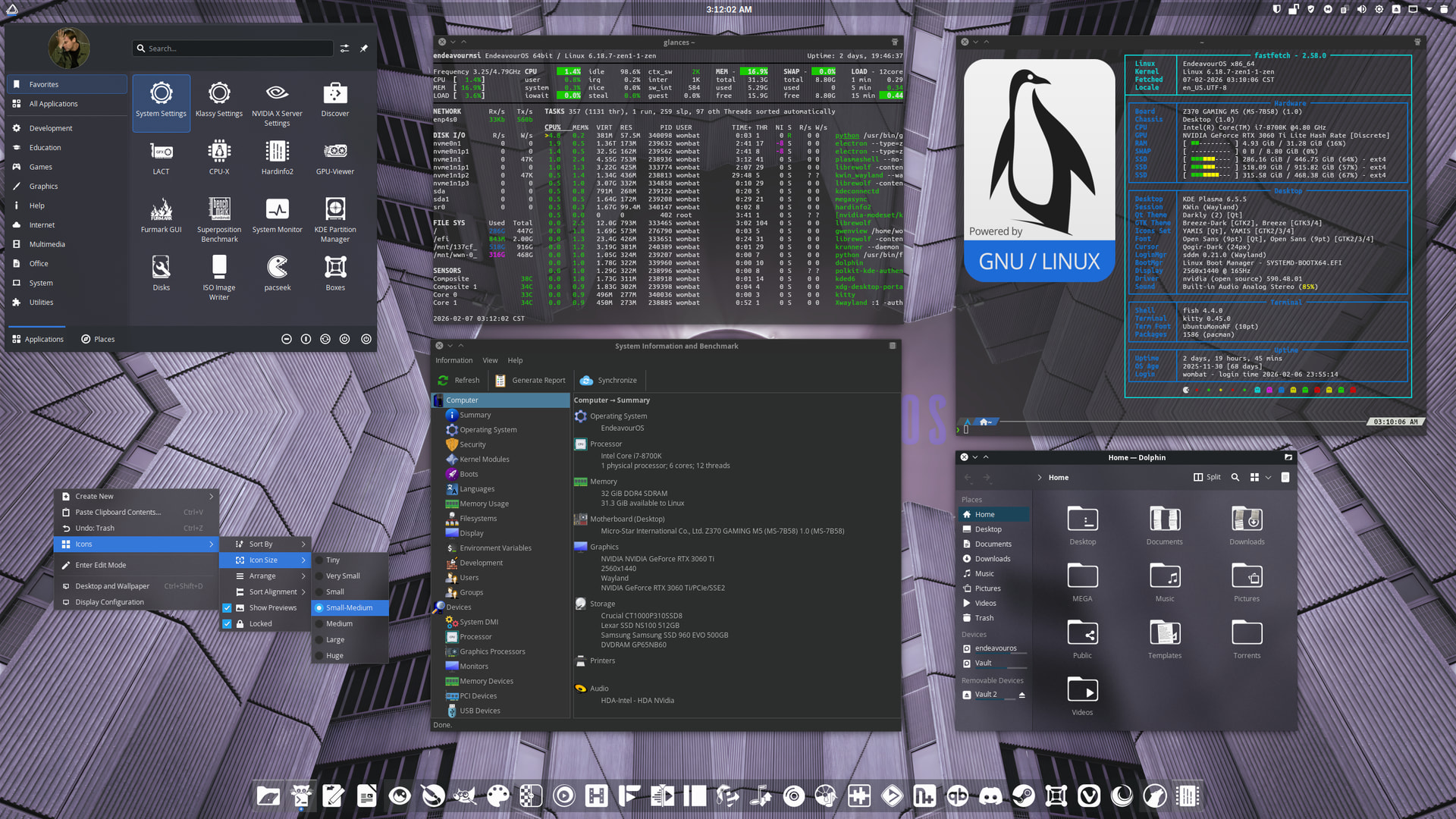Switch to the Places tab in launcher

[x=98, y=340]
